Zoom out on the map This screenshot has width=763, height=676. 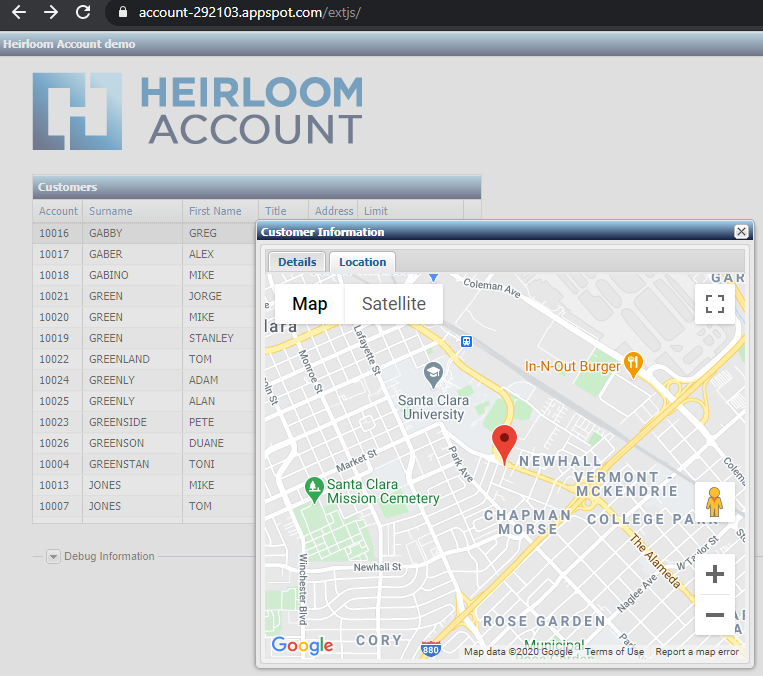point(714,615)
